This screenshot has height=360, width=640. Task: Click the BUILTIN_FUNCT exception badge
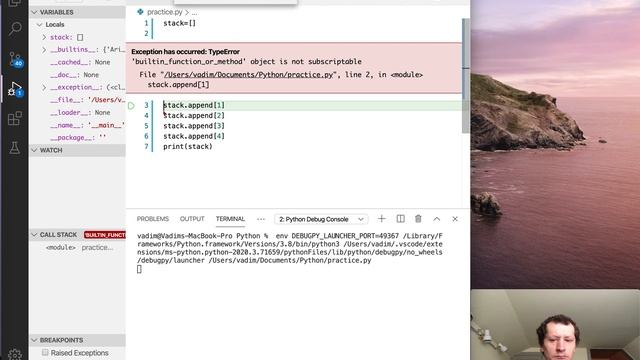(x=105, y=235)
